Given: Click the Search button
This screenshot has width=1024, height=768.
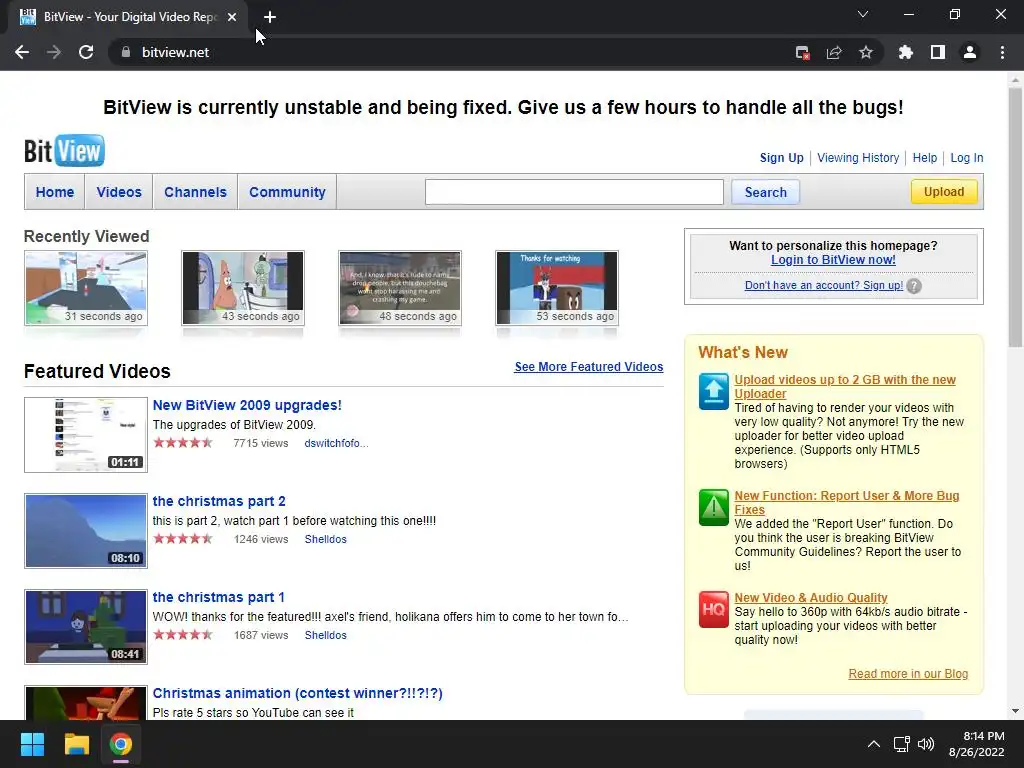Looking at the screenshot, I should click(765, 192).
